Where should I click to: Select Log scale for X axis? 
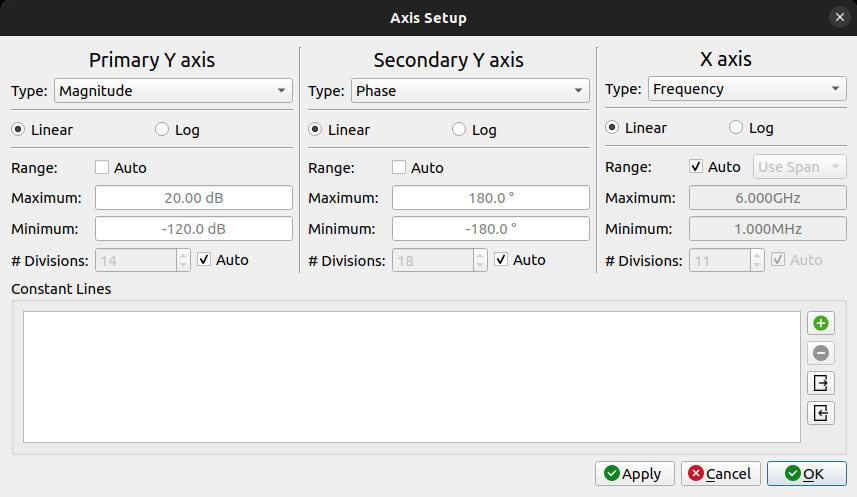pyautogui.click(x=736, y=128)
